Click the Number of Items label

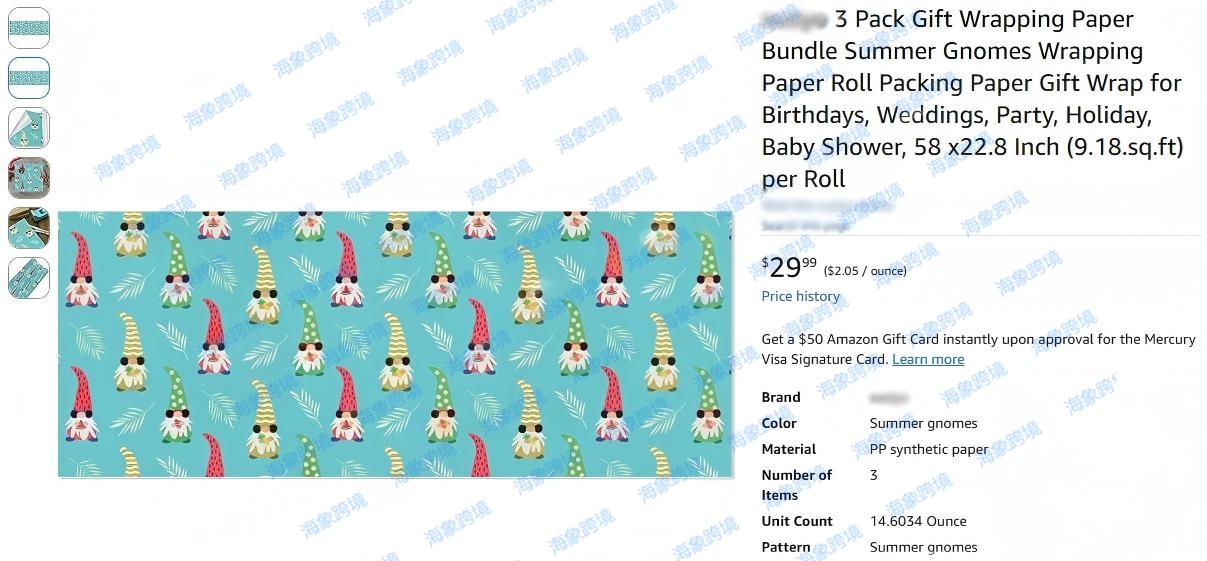coord(797,485)
